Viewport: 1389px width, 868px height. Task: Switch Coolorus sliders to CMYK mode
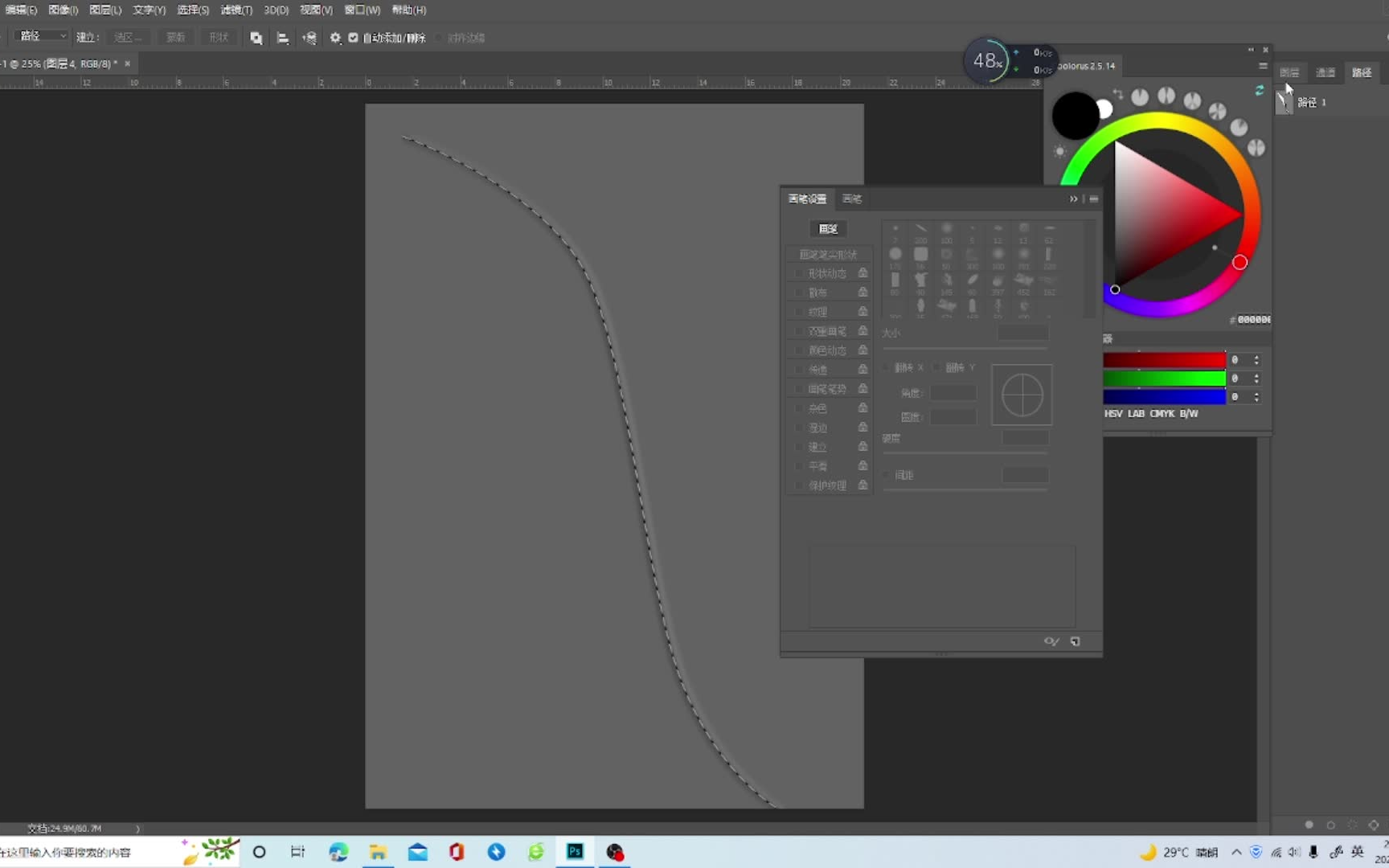[x=1162, y=414]
